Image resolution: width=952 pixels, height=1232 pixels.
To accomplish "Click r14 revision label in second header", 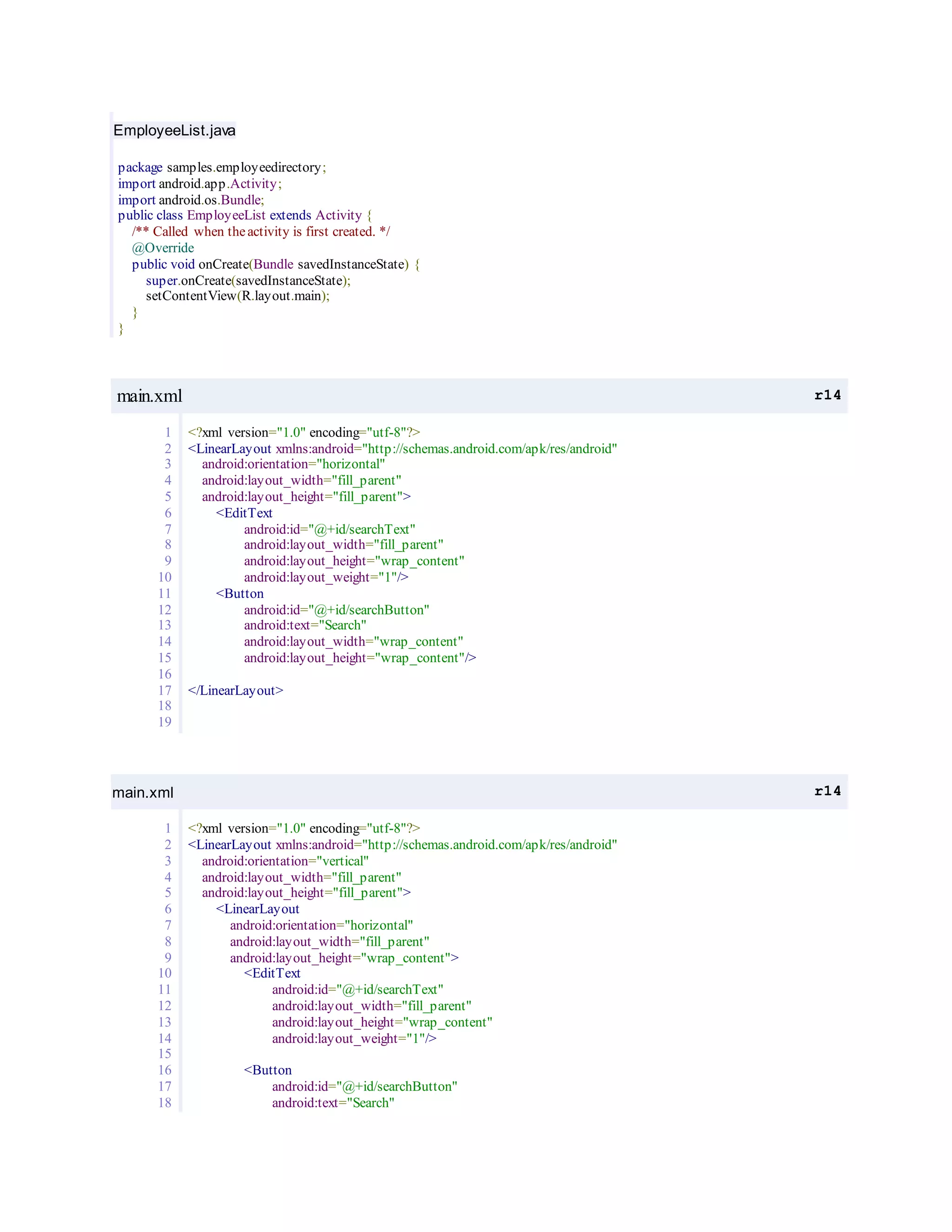I will tap(827, 791).
